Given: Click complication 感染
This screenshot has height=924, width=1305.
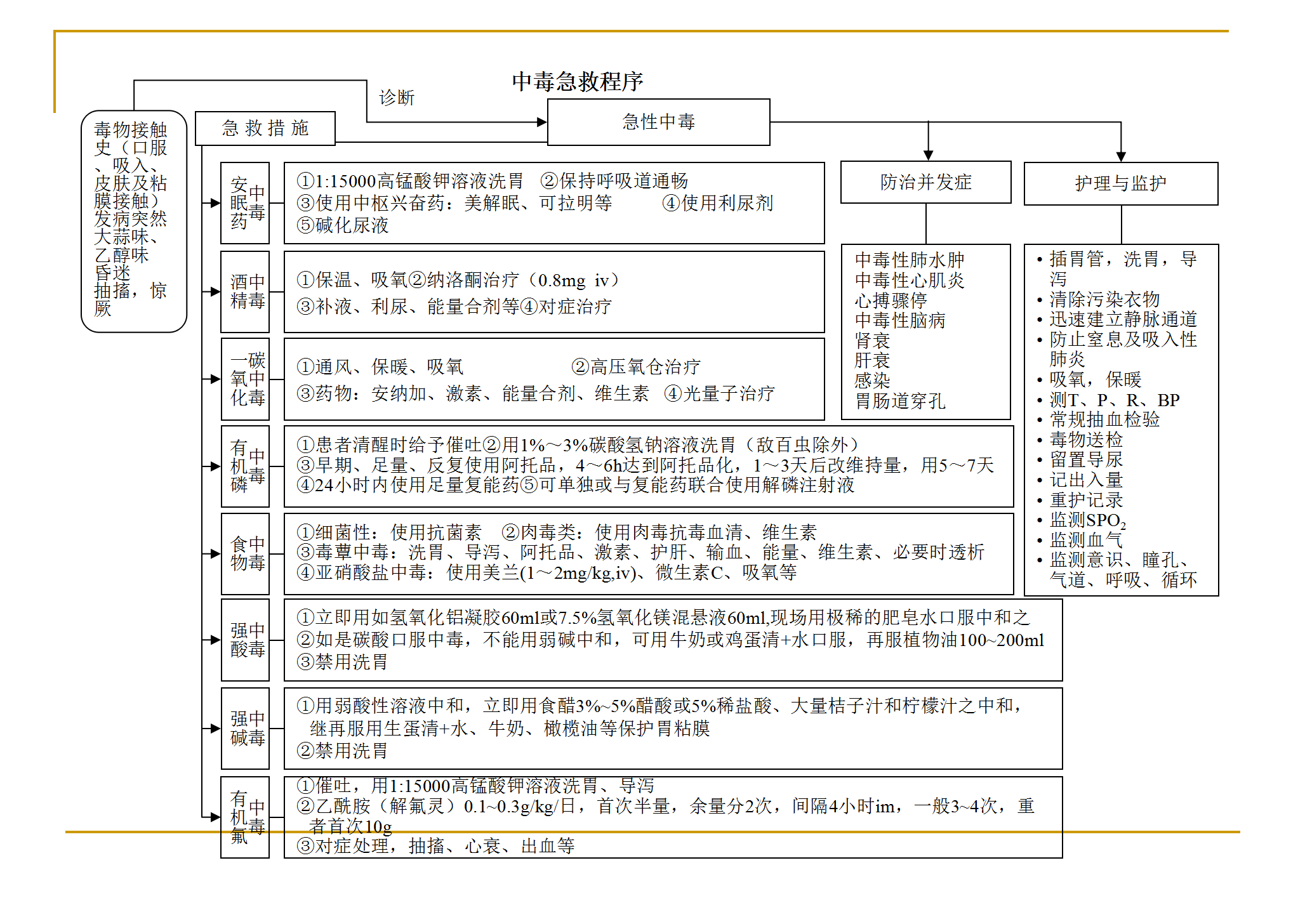Looking at the screenshot, I should 873,381.
